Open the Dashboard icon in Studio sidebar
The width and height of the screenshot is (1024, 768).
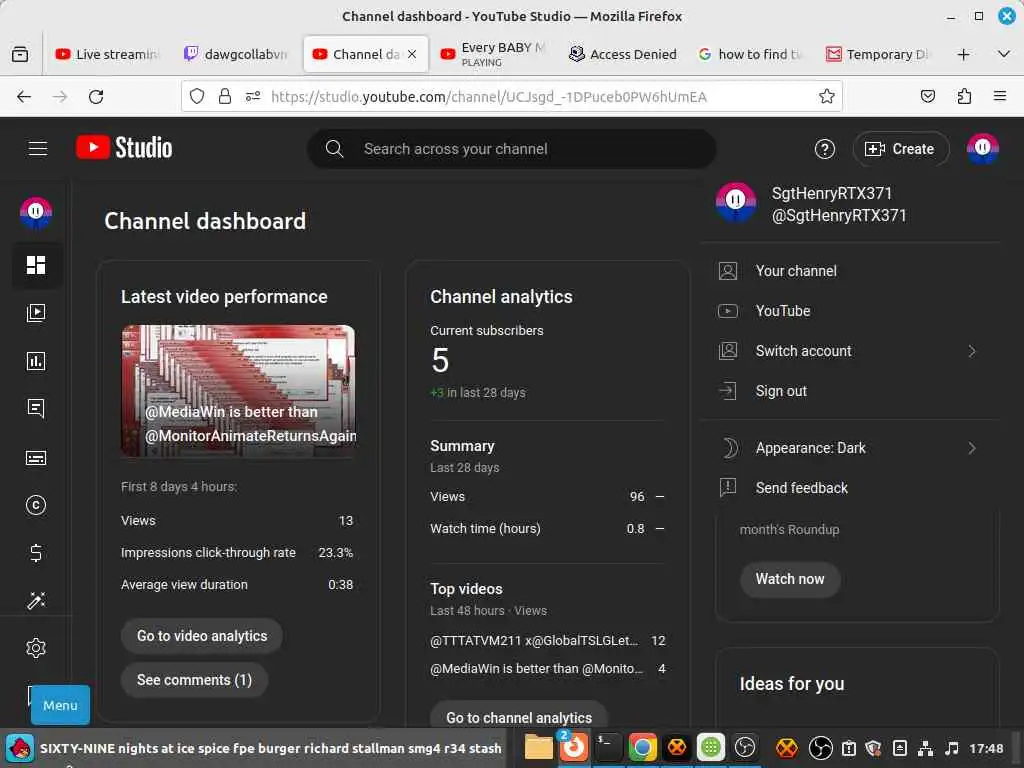36,265
